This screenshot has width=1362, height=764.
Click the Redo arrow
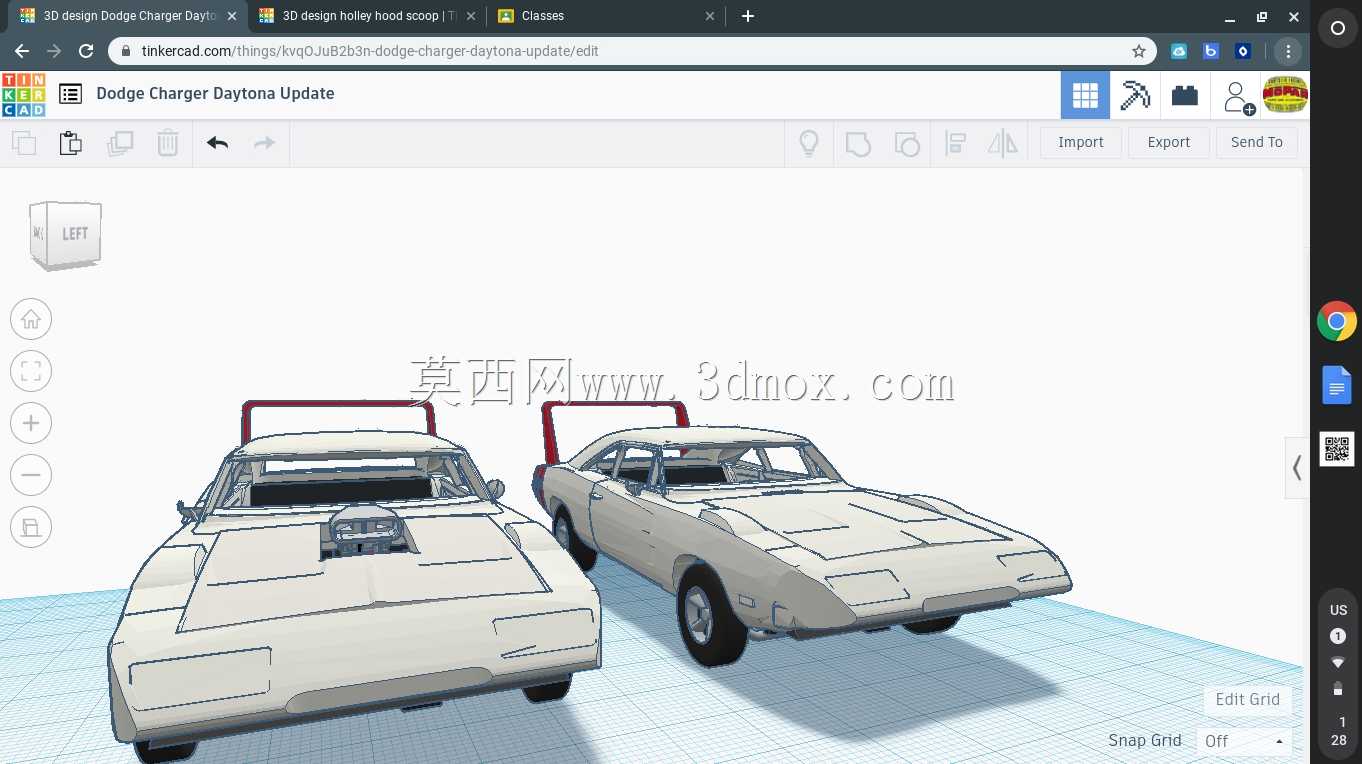pyautogui.click(x=264, y=143)
